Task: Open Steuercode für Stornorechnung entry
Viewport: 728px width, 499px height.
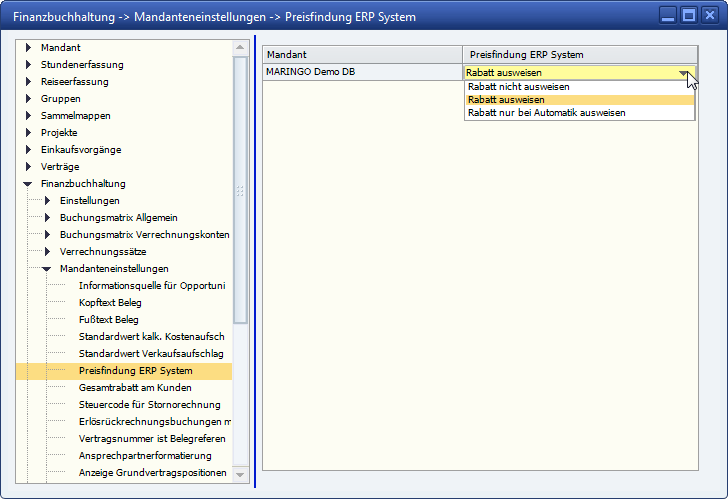Action: point(149,405)
